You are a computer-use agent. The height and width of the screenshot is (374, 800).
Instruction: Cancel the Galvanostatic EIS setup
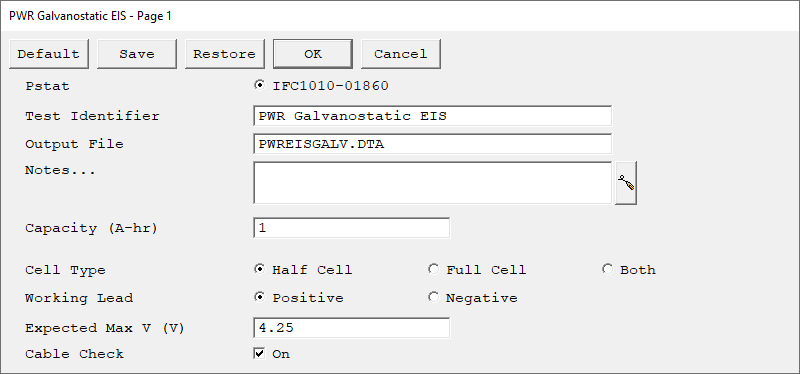pos(401,54)
